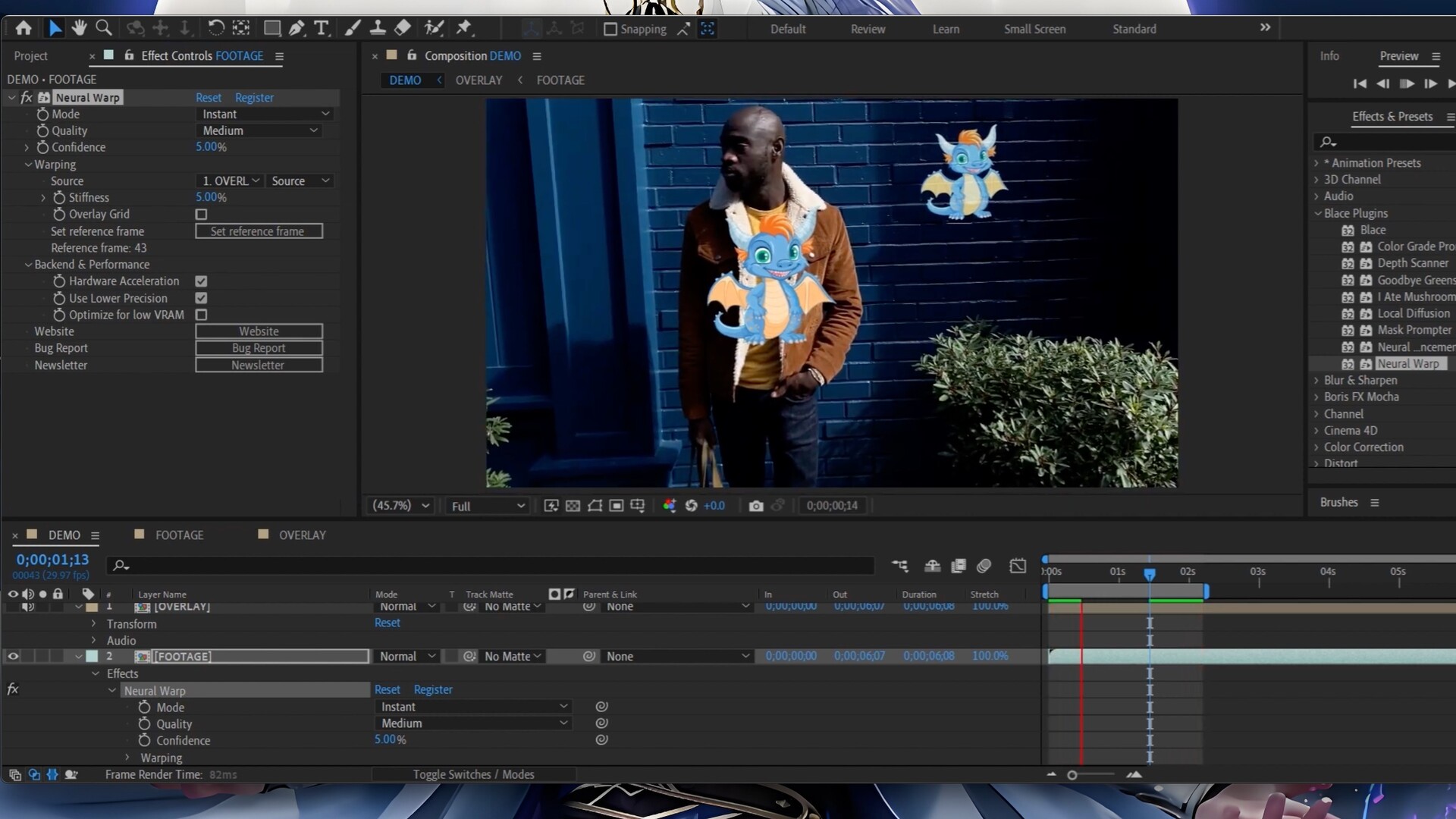Expand Blur & Sharpen effects category
Screen dimensions: 1456x819
[x=1317, y=381]
